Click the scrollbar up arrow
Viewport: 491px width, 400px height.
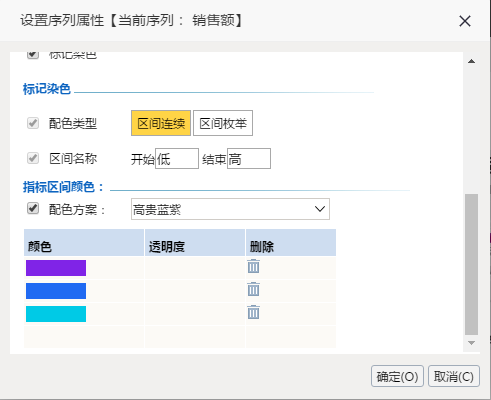click(471, 61)
